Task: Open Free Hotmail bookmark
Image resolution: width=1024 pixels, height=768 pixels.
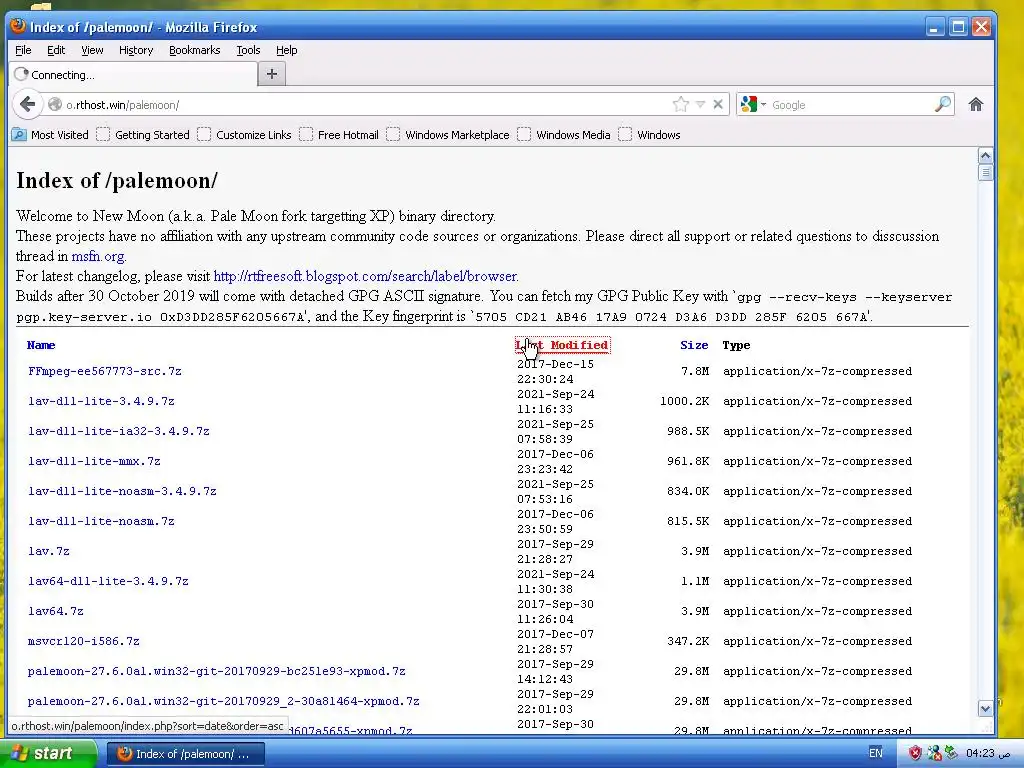Action: (x=339, y=135)
